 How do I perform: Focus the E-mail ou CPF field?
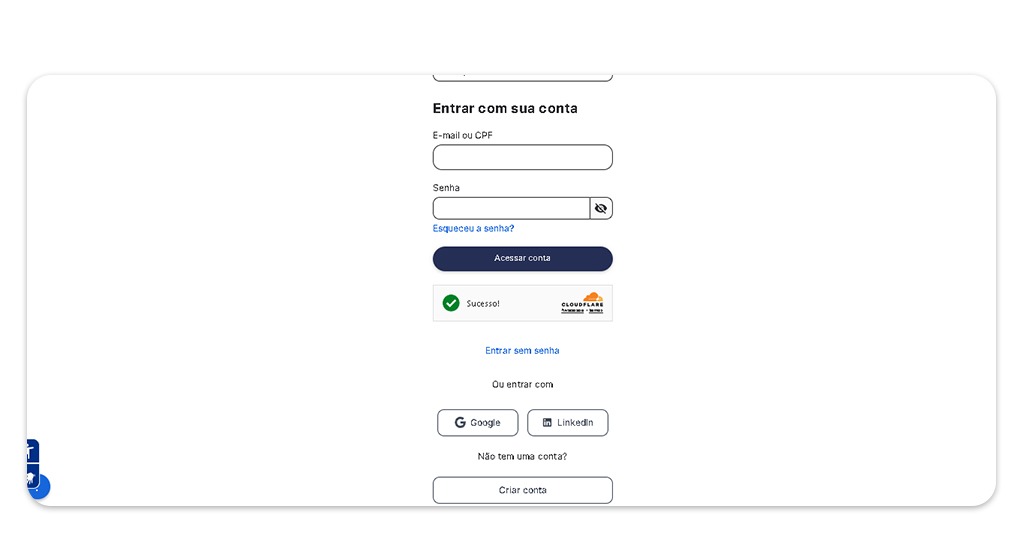tap(522, 158)
